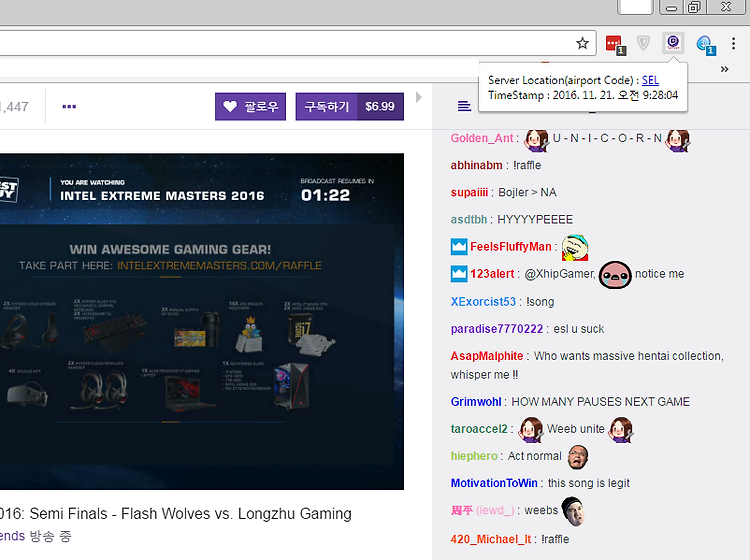Click the gray shield extension icon

click(x=643, y=44)
